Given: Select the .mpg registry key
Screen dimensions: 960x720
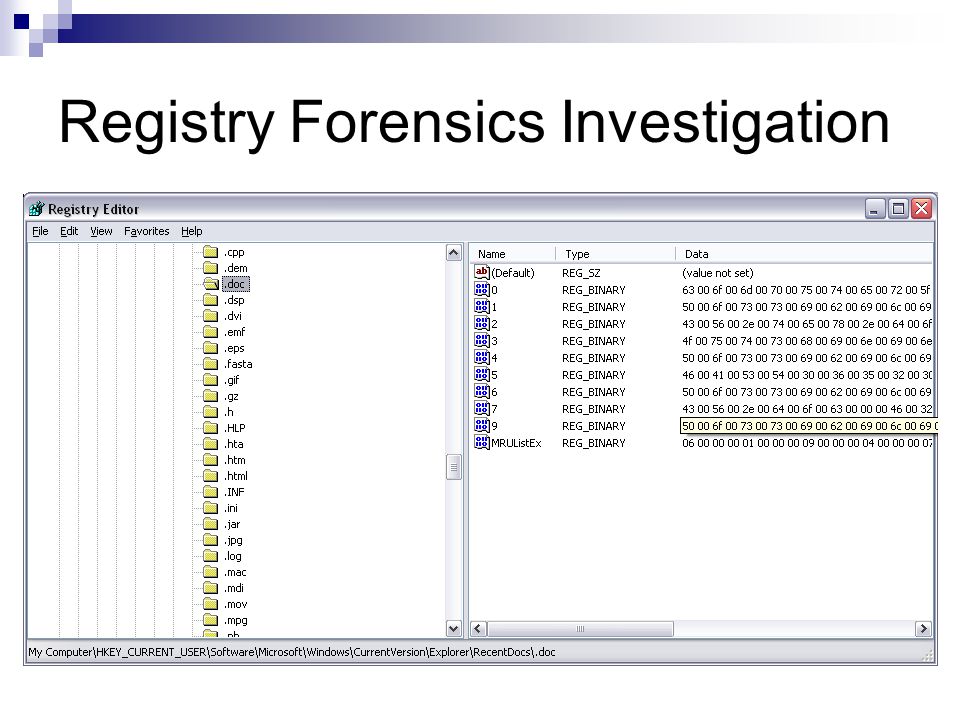Looking at the screenshot, I should (x=236, y=620).
